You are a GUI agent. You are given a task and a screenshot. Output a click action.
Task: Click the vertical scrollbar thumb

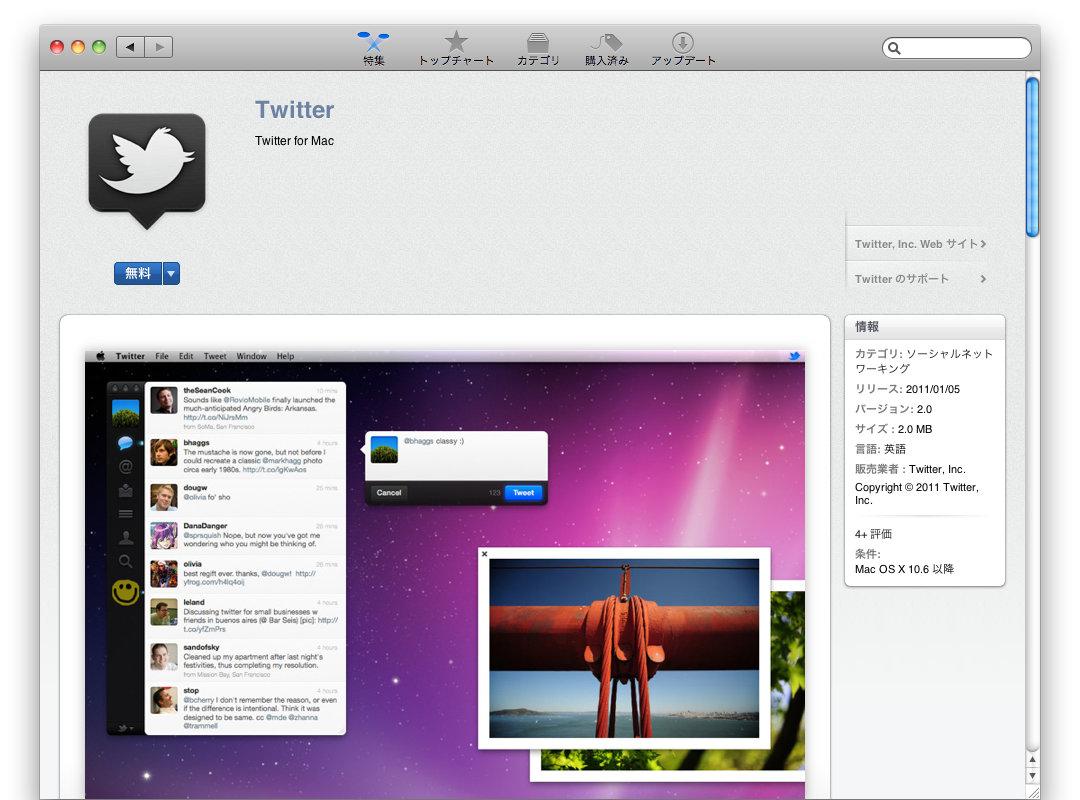click(x=1032, y=157)
